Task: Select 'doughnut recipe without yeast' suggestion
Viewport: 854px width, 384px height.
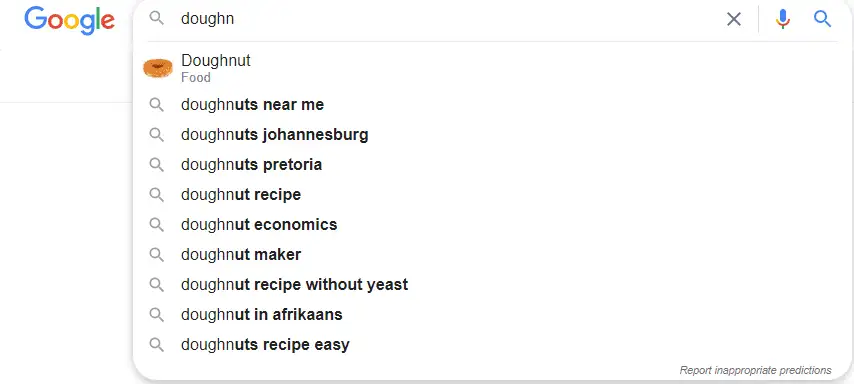Action: [x=492, y=284]
